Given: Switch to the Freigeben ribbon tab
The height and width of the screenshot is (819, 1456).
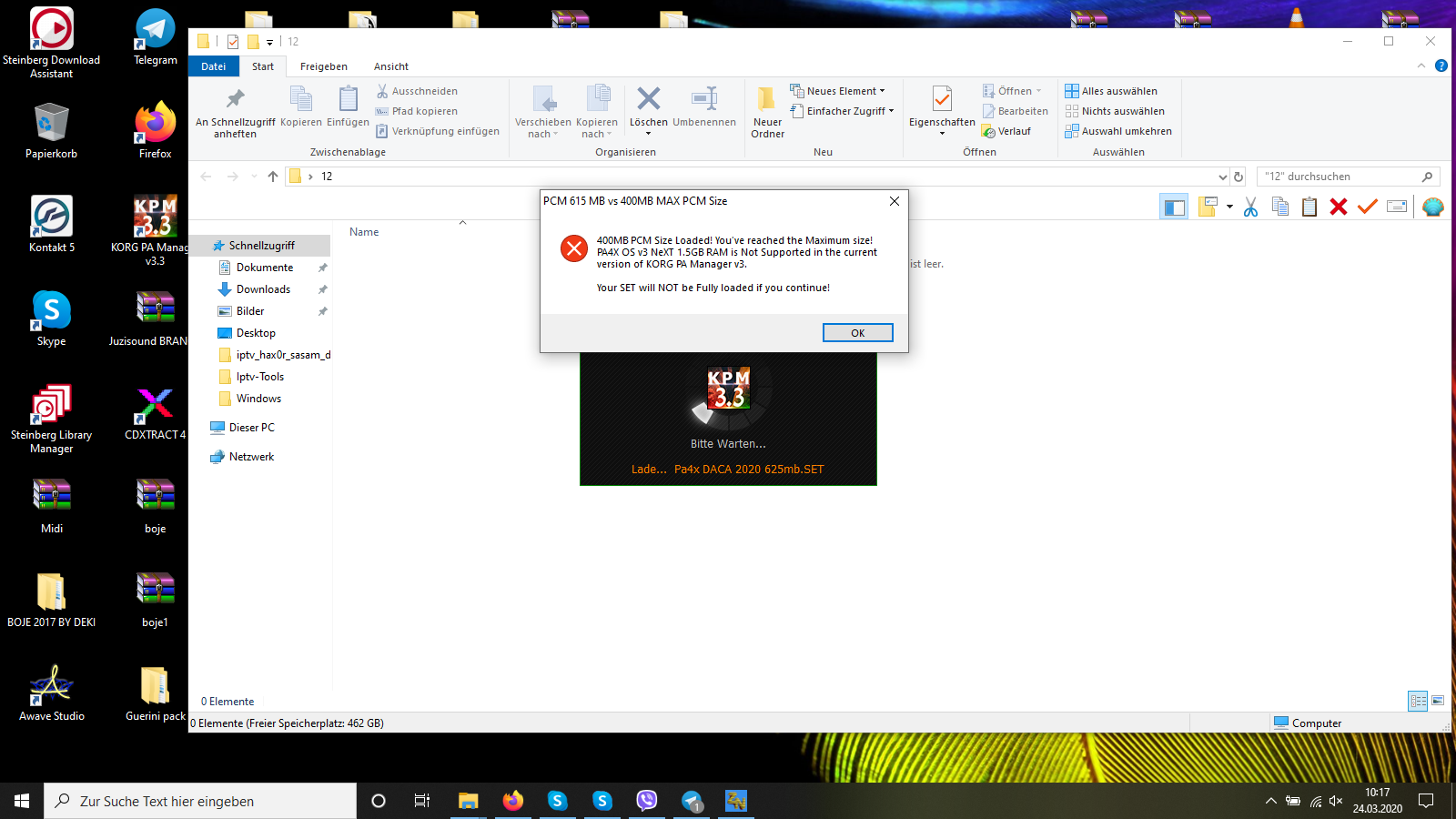Looking at the screenshot, I should pos(324,66).
